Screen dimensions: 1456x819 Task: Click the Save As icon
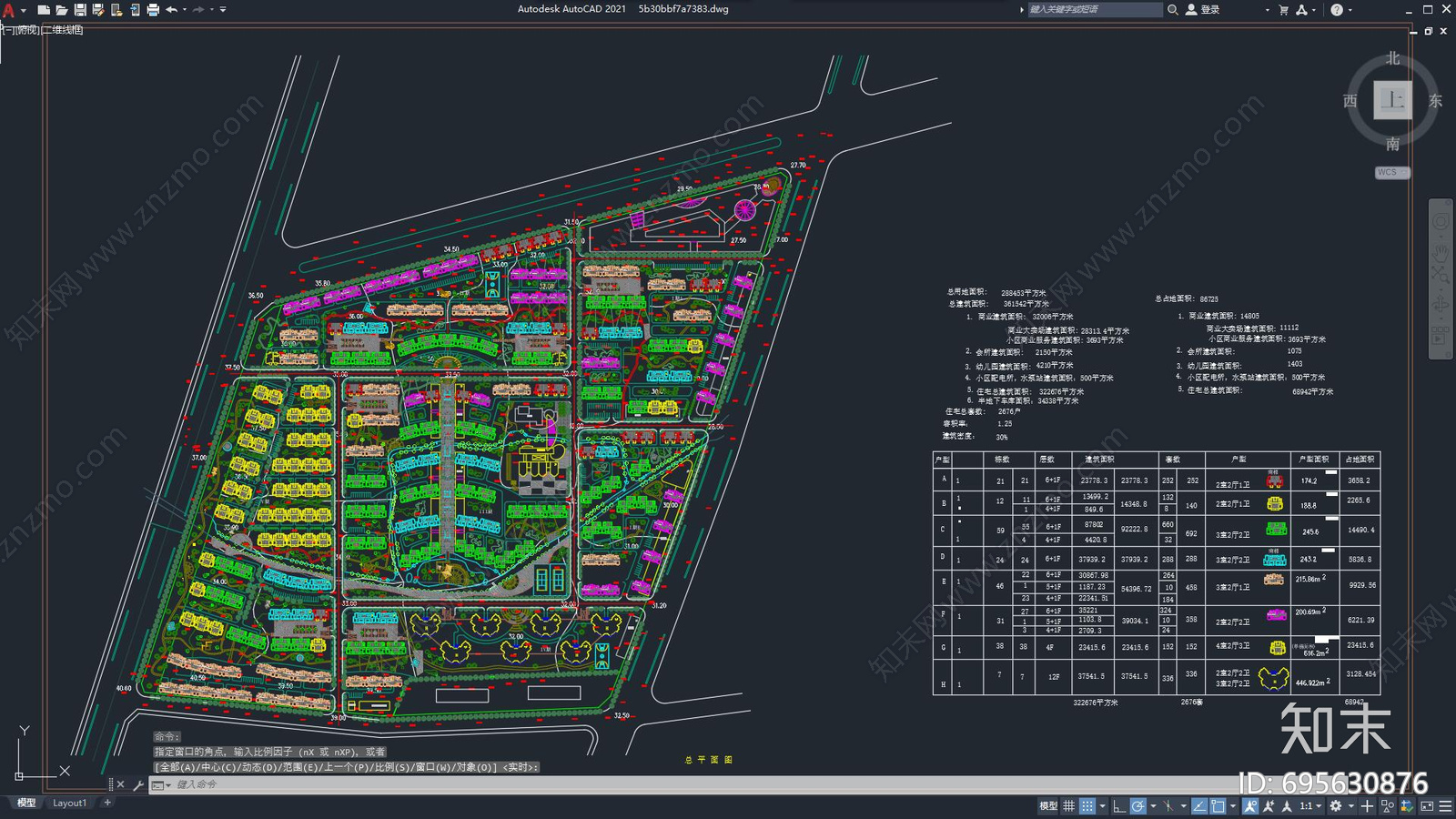click(98, 10)
